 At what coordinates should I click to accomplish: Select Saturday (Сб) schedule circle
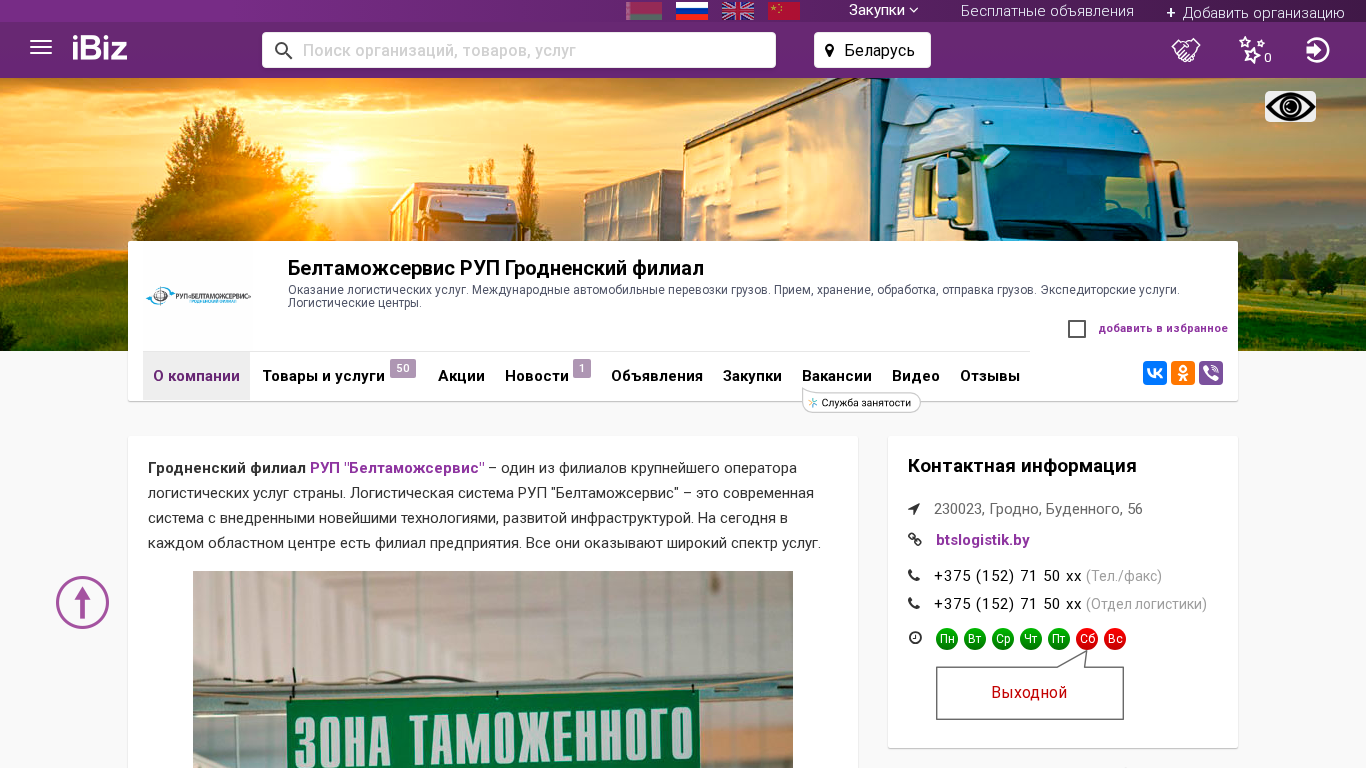[x=1087, y=639]
